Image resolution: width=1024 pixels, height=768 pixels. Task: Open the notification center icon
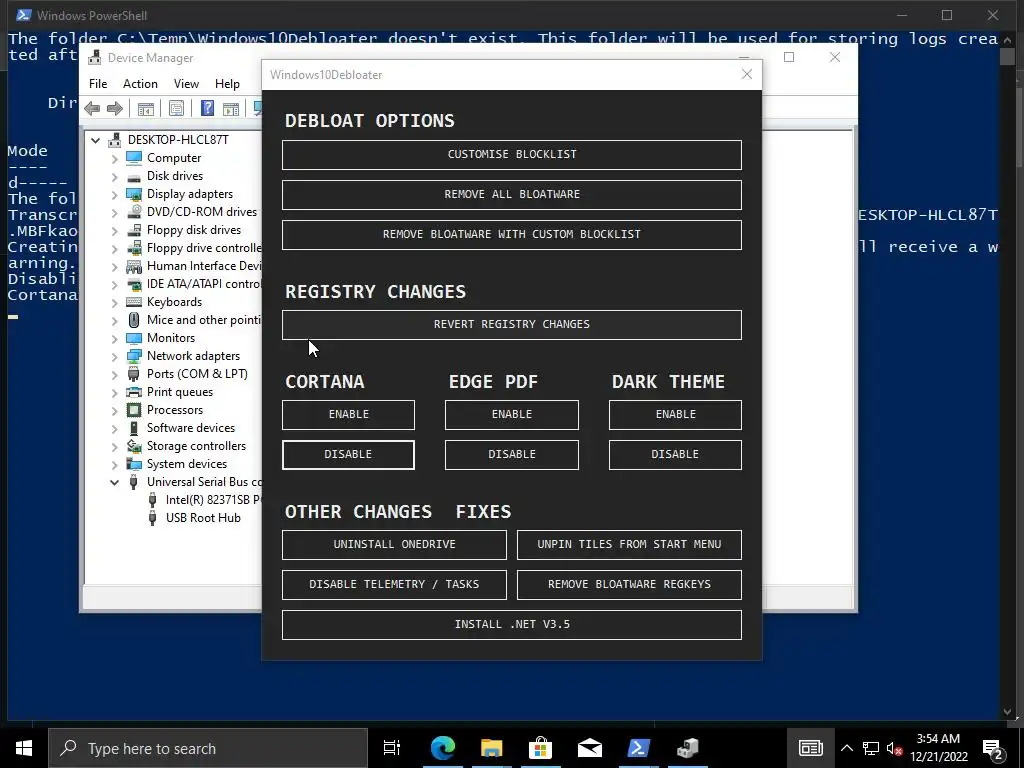993,748
